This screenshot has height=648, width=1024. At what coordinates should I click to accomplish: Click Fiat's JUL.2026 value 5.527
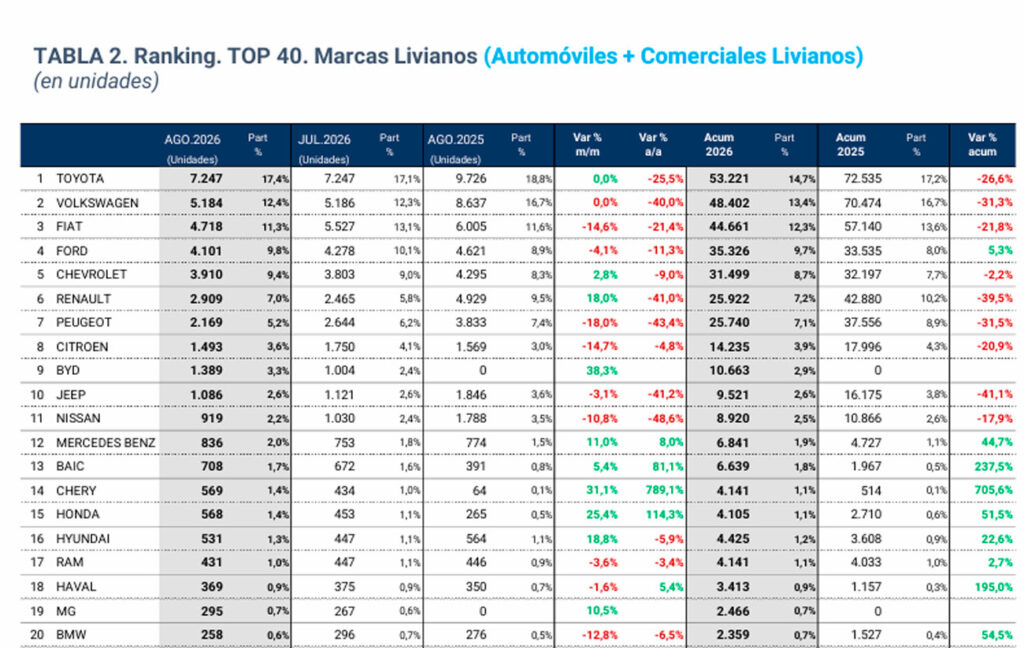click(x=340, y=227)
